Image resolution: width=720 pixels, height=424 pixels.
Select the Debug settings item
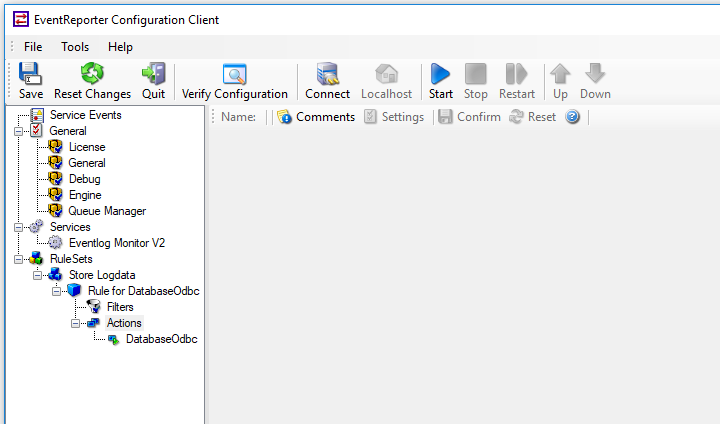(x=84, y=179)
